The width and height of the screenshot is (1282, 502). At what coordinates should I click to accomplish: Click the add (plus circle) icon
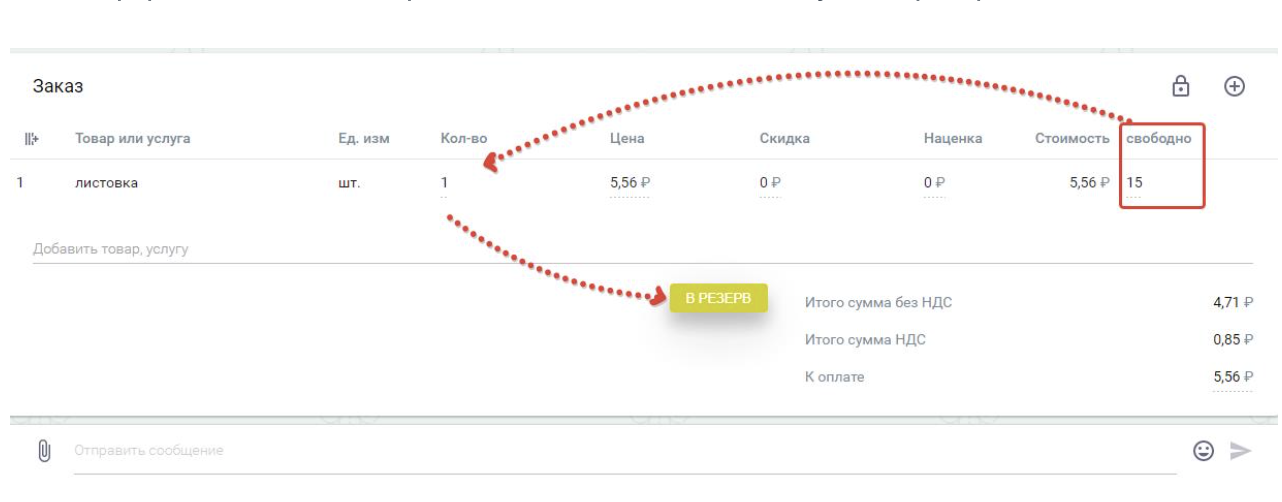(1235, 86)
